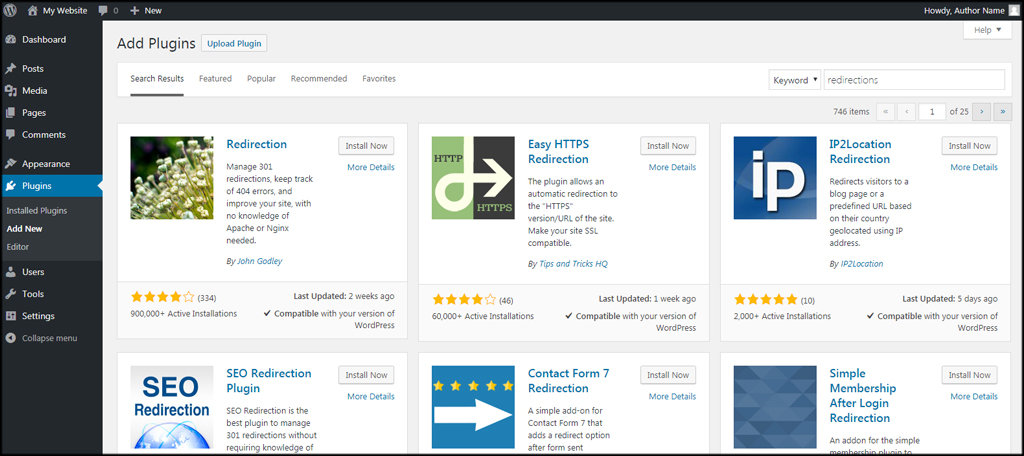Image resolution: width=1024 pixels, height=456 pixels.
Task: Open More Details for IP2Location Redirection
Action: click(x=974, y=167)
